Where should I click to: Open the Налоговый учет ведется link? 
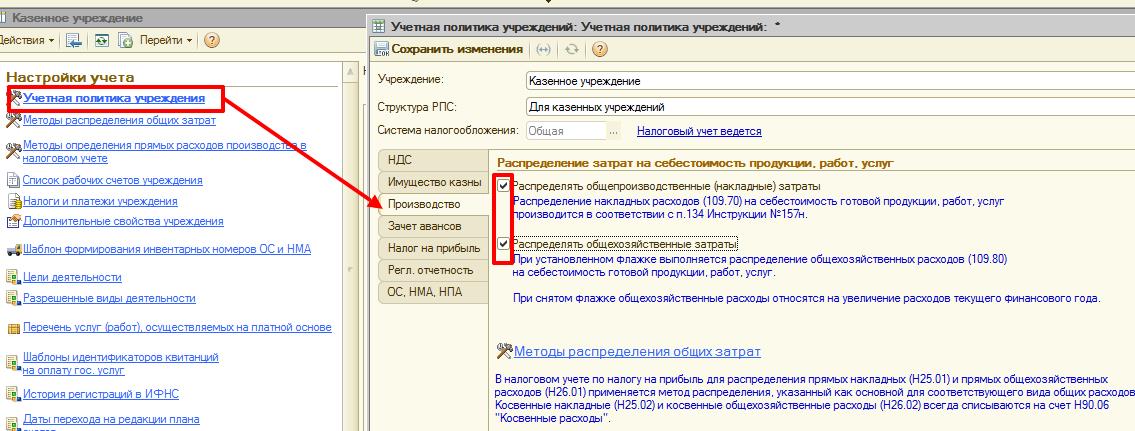[699, 131]
